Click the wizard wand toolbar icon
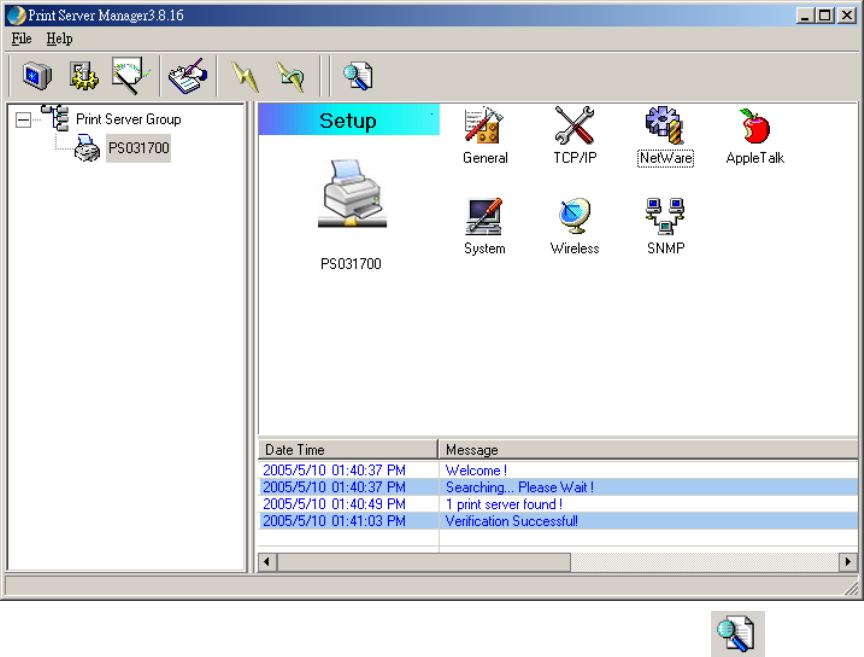The image size is (864, 657). click(128, 75)
